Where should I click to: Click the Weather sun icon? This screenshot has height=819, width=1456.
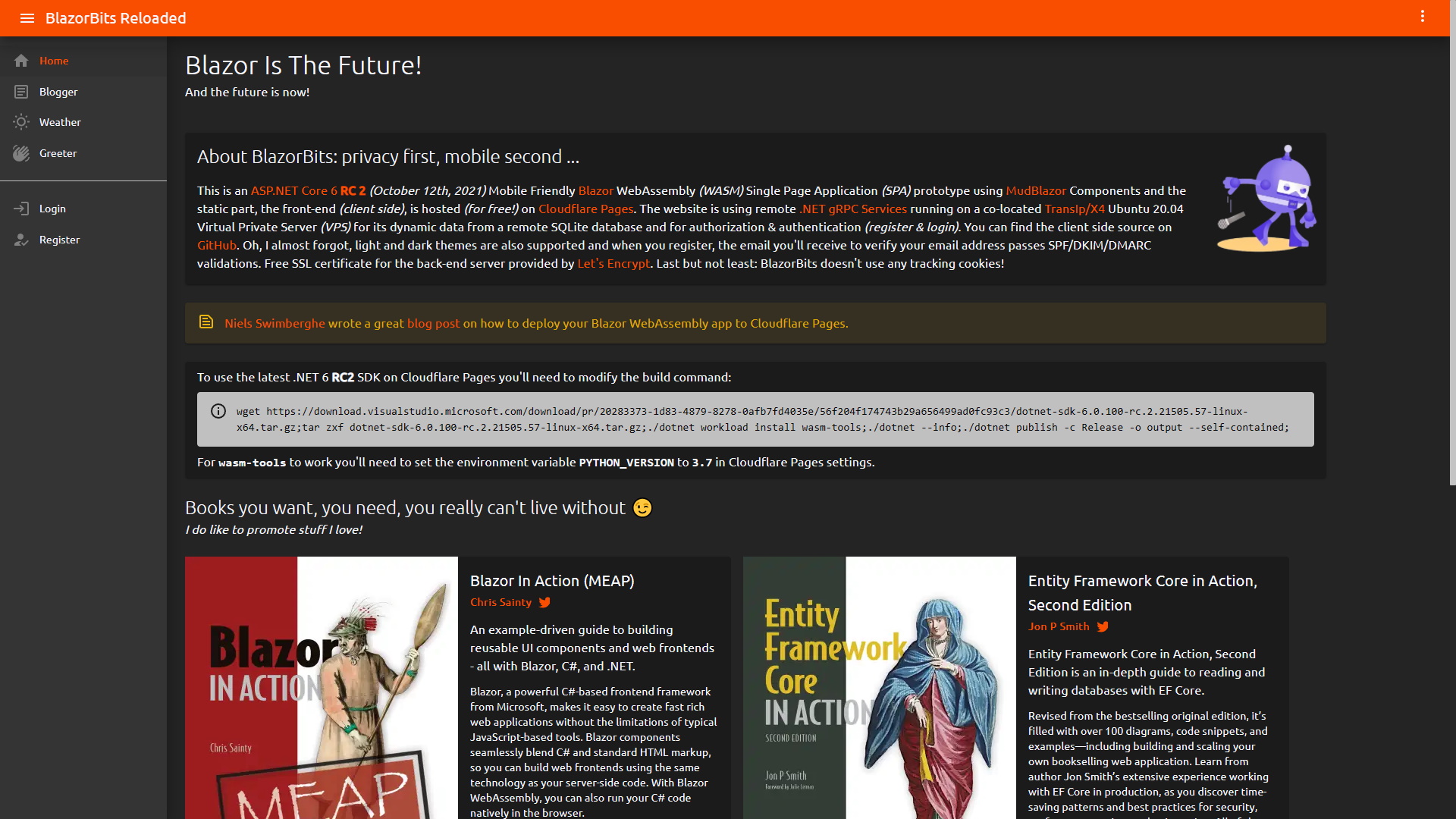tap(21, 122)
